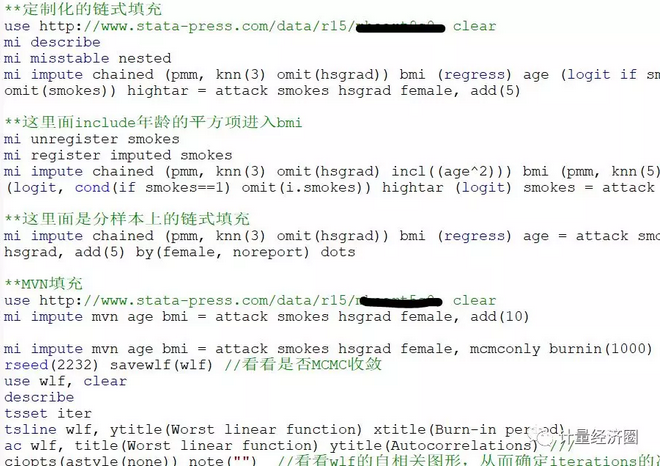The image size is (663, 470).
Task: Click the 'mi register imputed smokes' line
Action: (118, 155)
